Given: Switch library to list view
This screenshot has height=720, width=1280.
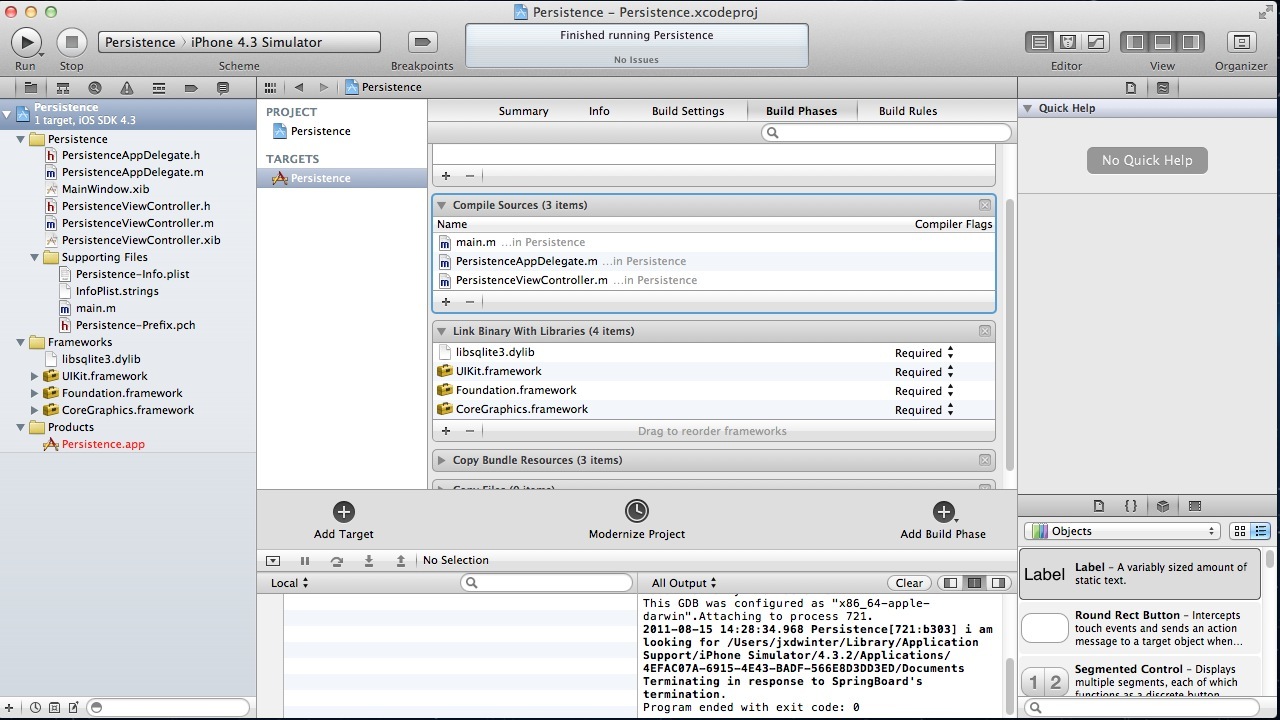Looking at the screenshot, I should pyautogui.click(x=1260, y=531).
